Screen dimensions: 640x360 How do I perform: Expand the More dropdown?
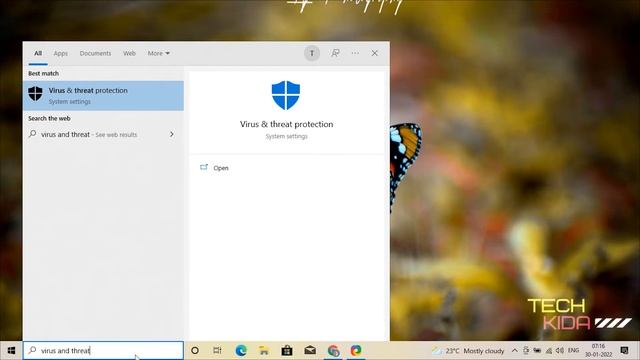[159, 53]
